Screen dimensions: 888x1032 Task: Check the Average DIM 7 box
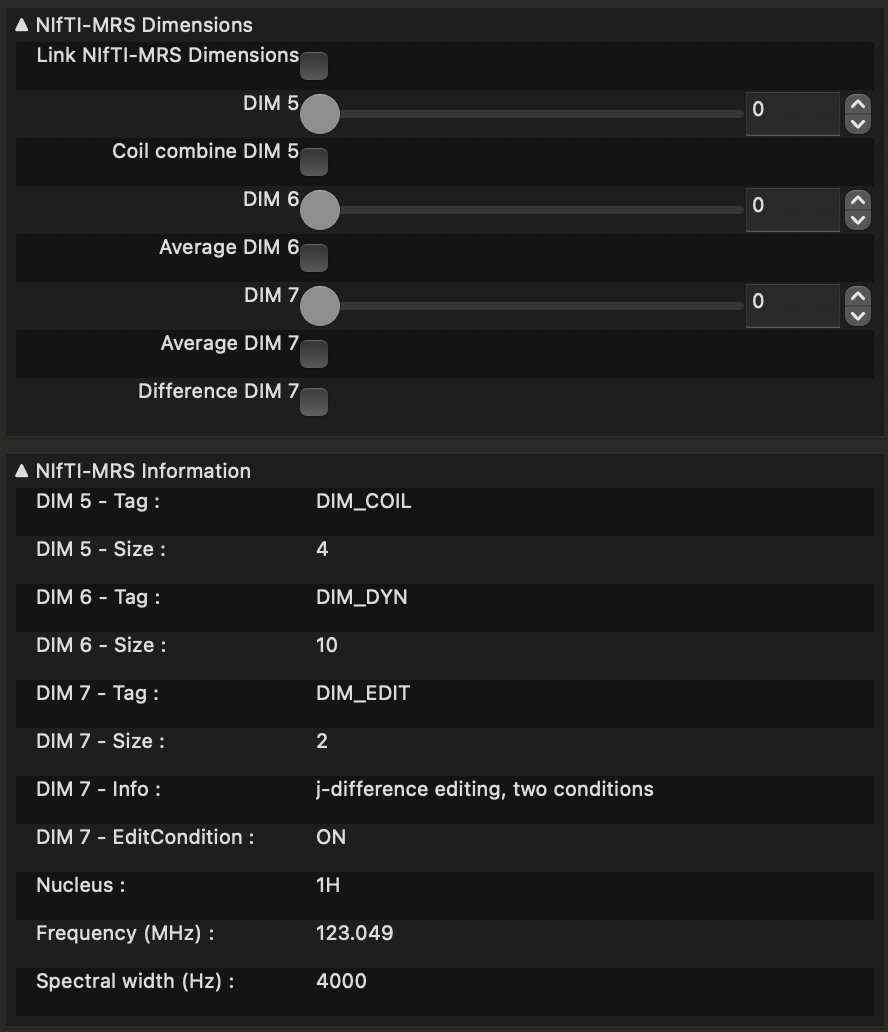coord(314,354)
